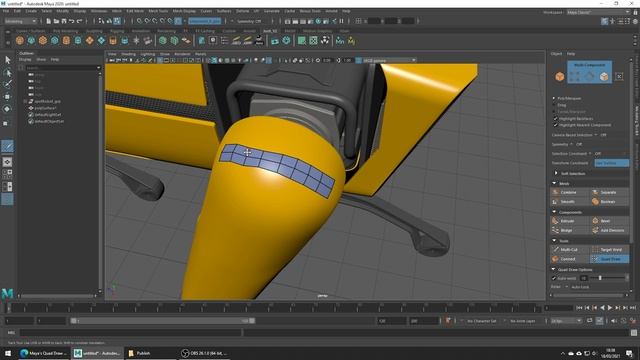Select the arrow Select tool in toolbox
This screenshot has width=640, height=360.
pyautogui.click(x=7, y=60)
